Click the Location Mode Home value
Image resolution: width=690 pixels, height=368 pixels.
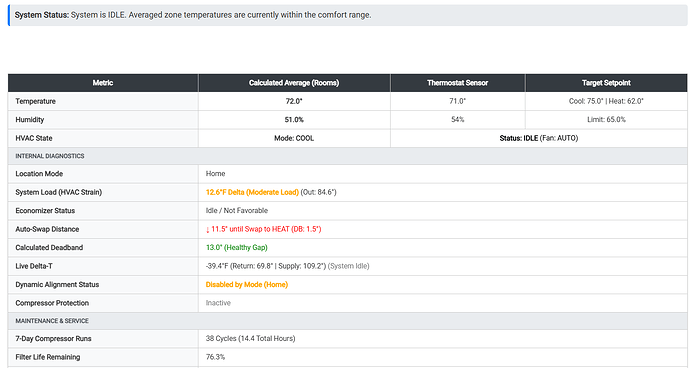(x=215, y=174)
